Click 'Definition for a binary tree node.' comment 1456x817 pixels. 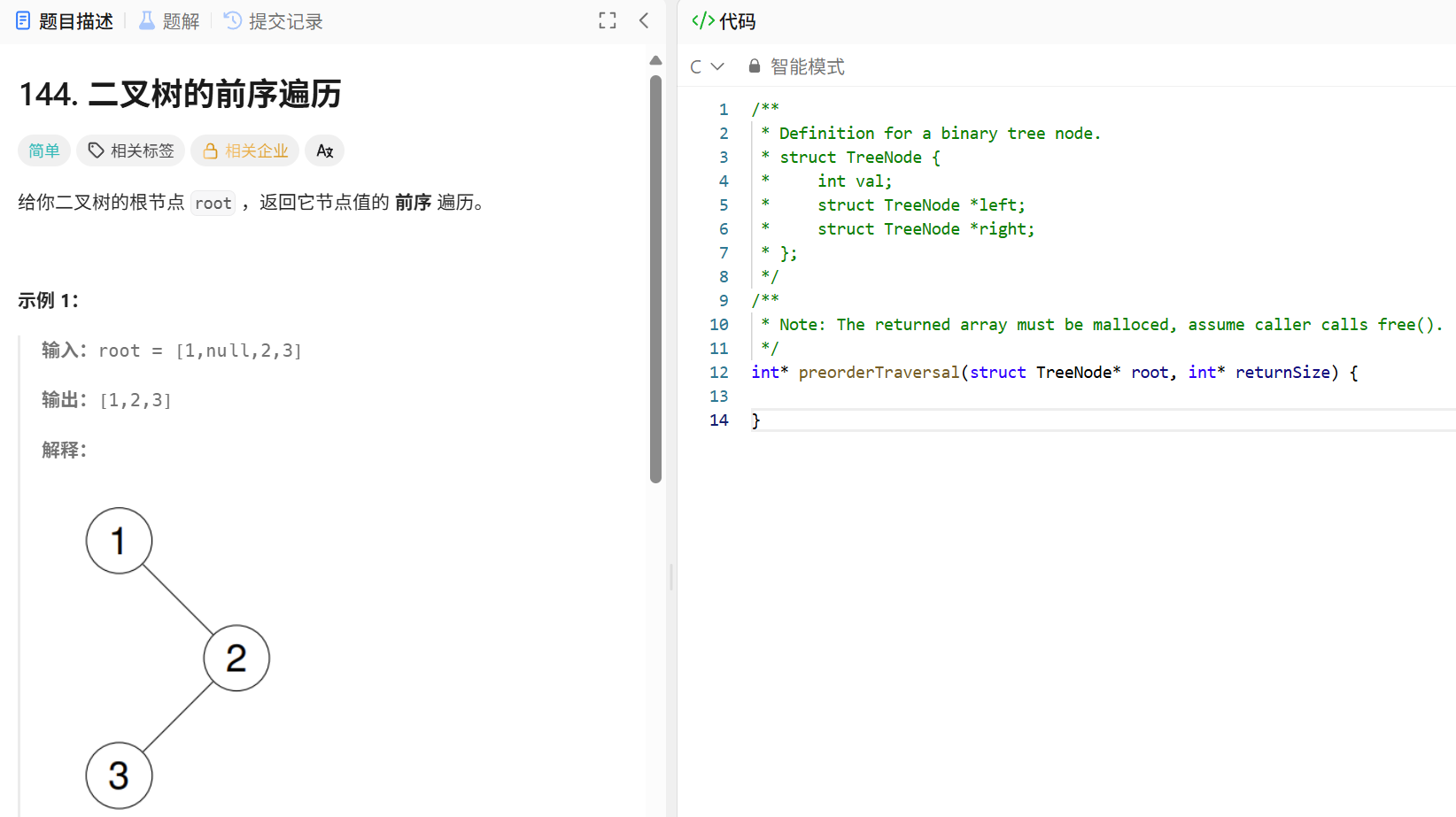(940, 134)
